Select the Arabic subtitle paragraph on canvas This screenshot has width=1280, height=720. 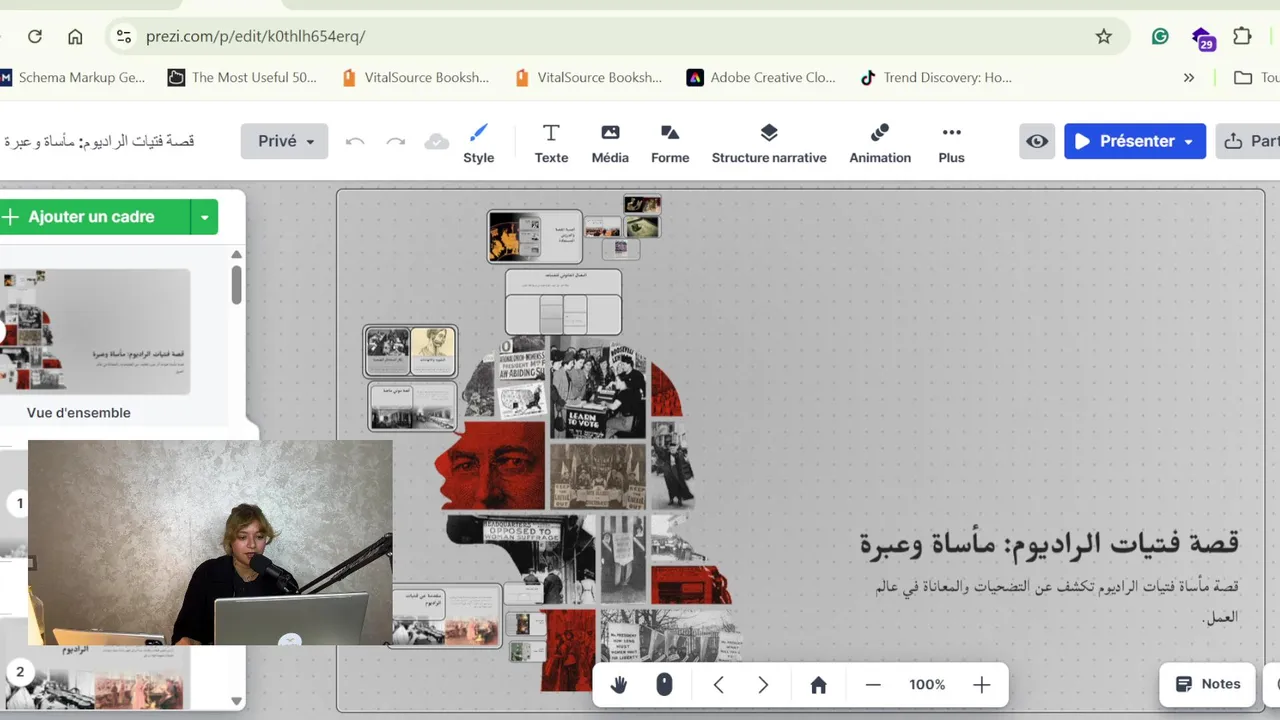coord(1057,601)
